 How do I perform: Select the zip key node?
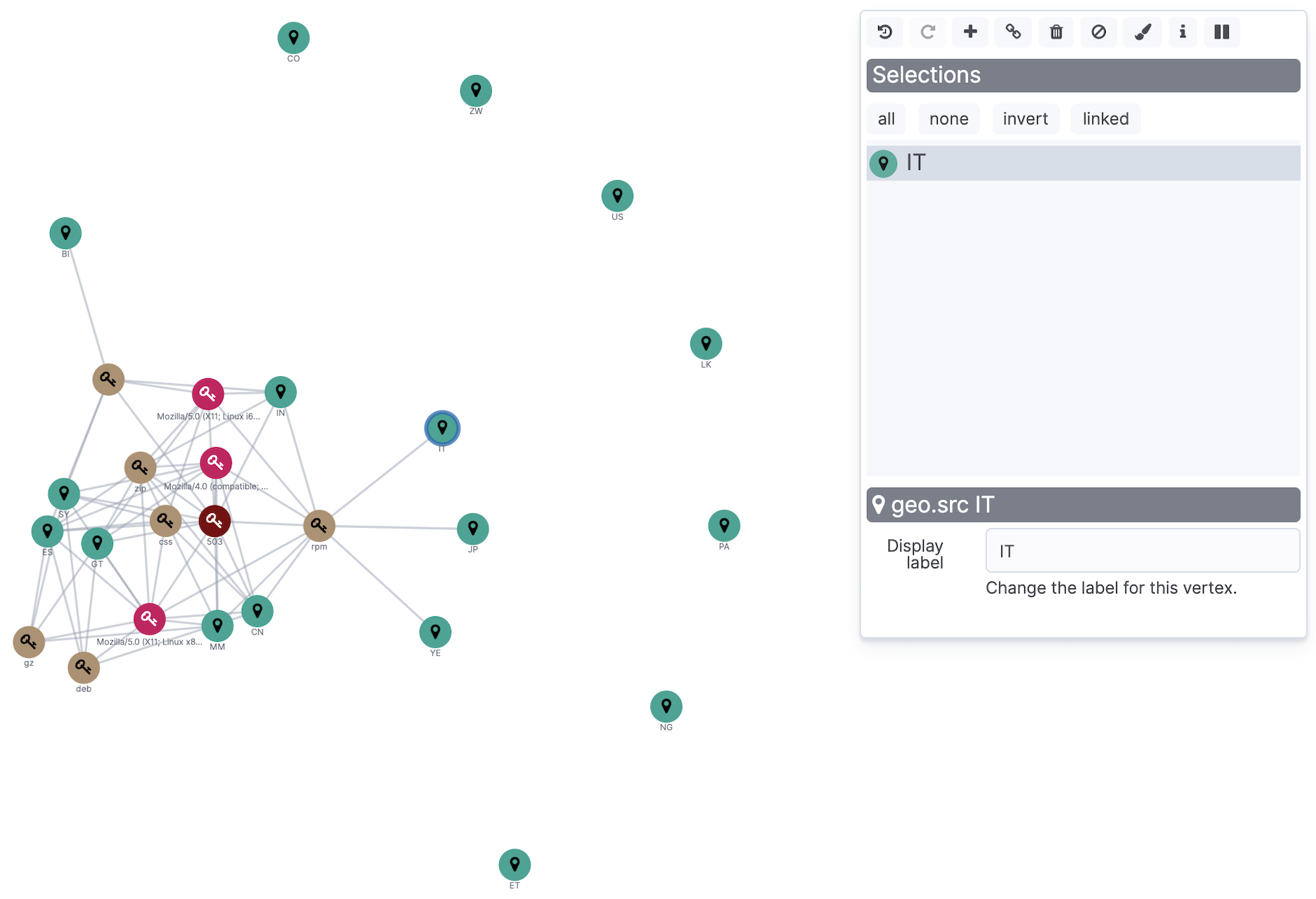tap(140, 467)
